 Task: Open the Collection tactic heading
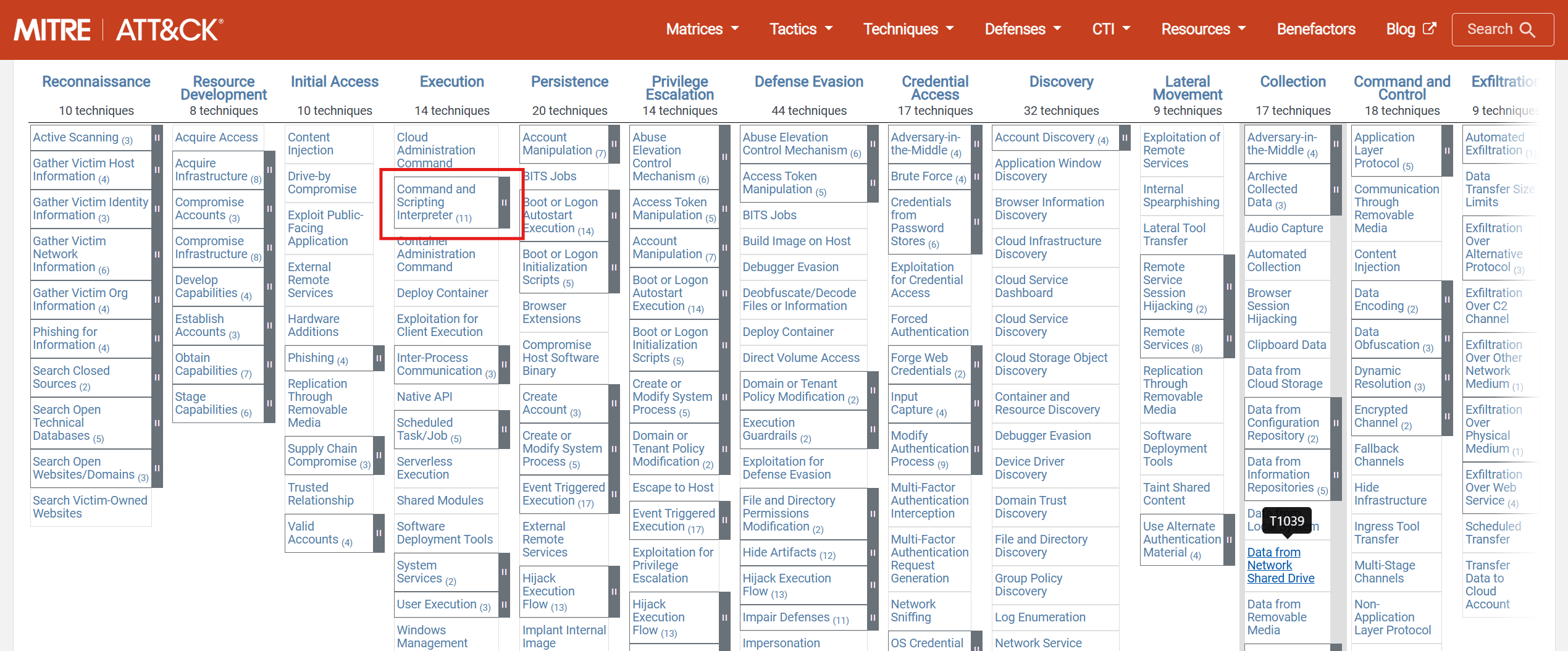[x=1293, y=82]
